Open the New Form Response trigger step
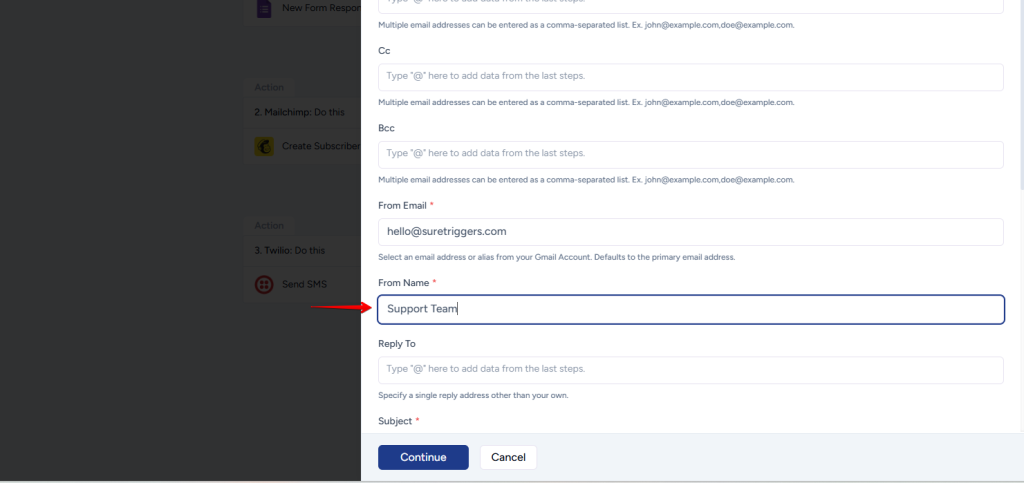This screenshot has width=1024, height=483. coord(320,8)
